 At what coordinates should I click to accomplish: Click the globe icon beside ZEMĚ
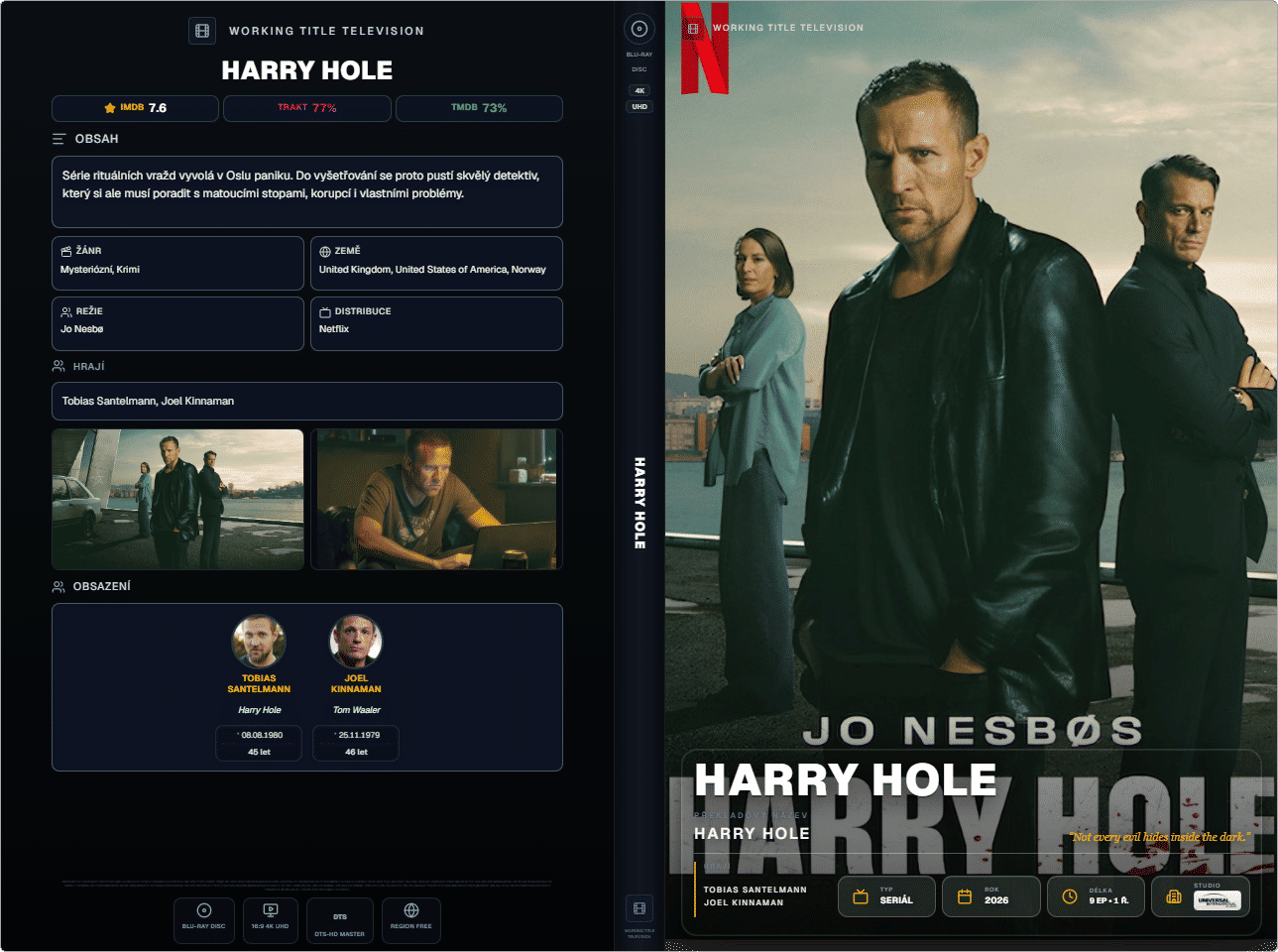pos(325,251)
